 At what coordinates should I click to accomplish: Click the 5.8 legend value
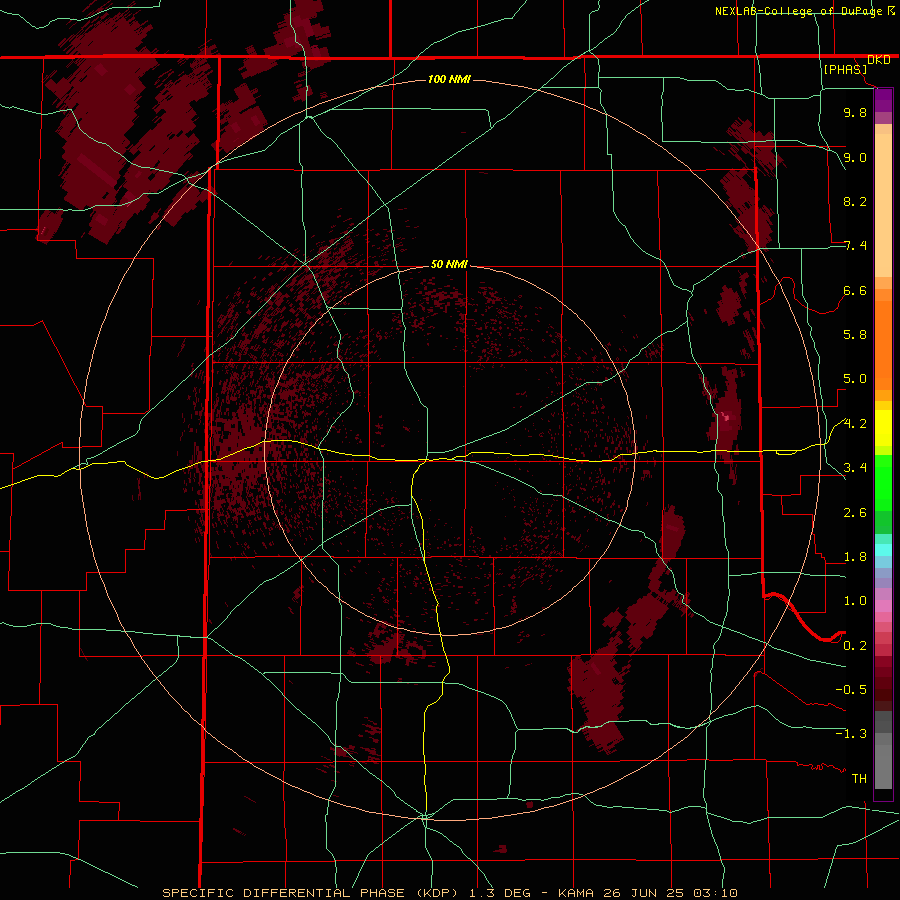[855, 335]
